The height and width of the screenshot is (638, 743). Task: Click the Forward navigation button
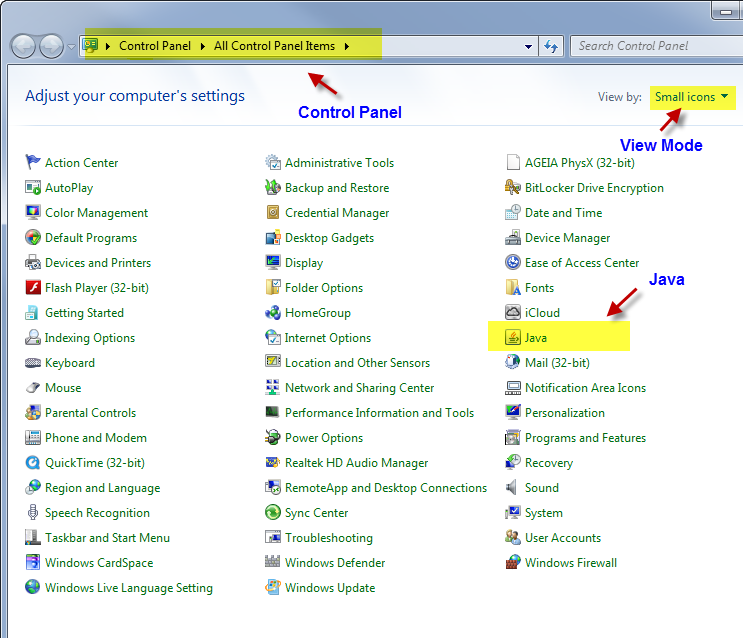pos(52,46)
